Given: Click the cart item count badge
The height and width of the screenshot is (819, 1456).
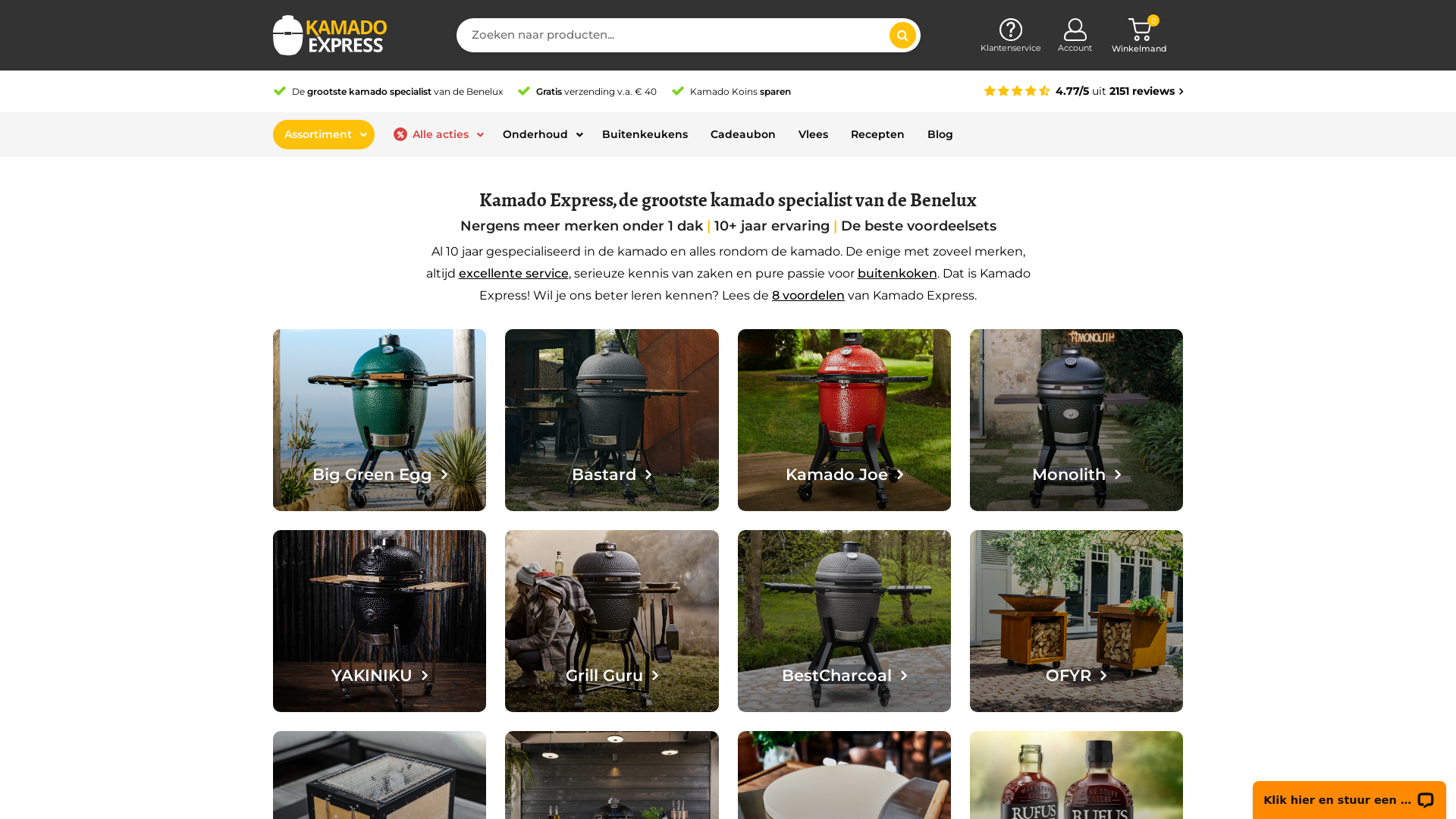Looking at the screenshot, I should pyautogui.click(x=1153, y=20).
